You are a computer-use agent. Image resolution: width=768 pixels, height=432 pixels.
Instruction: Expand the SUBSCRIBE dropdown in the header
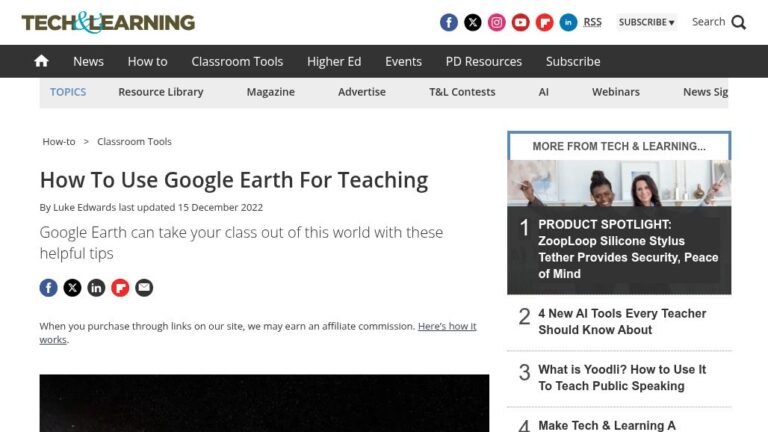pyautogui.click(x=646, y=22)
